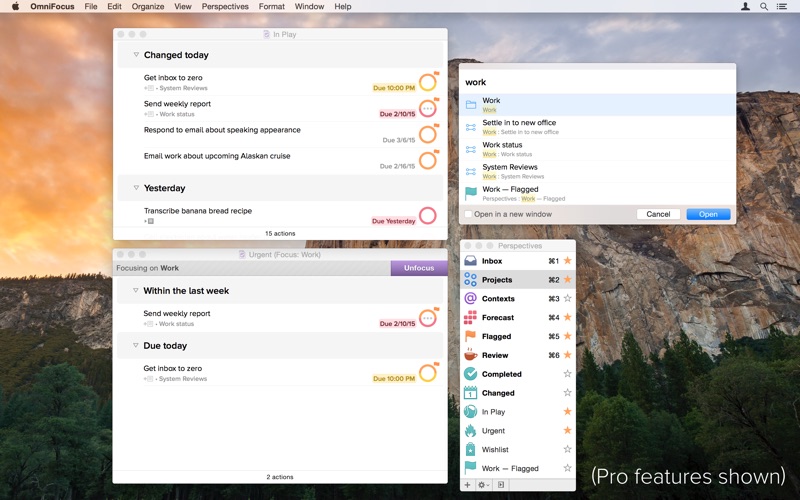800x500 pixels.
Task: Open the Urgent perspective flame icon
Action: pos(470,431)
